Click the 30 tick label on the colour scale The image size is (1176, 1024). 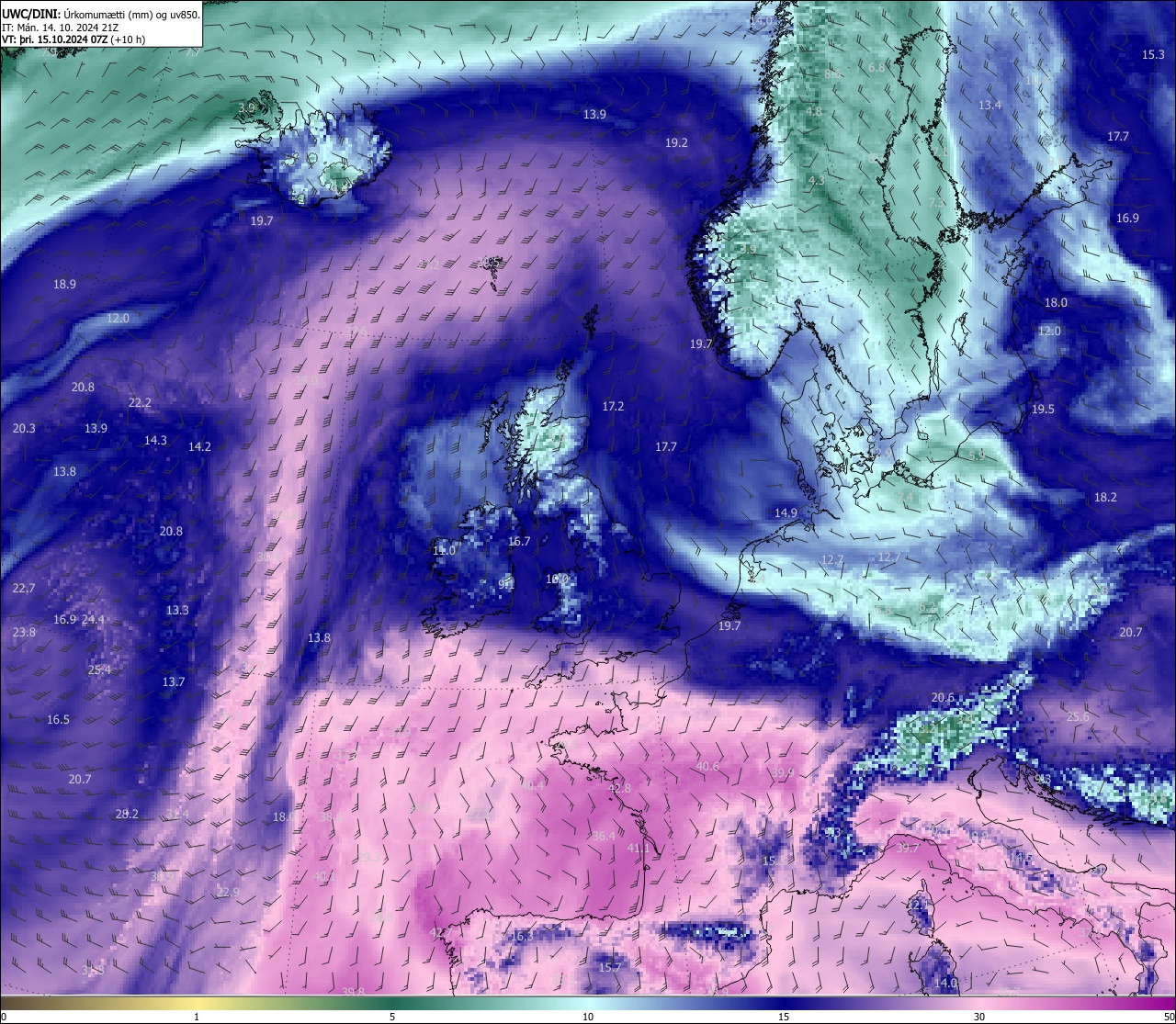979,1017
